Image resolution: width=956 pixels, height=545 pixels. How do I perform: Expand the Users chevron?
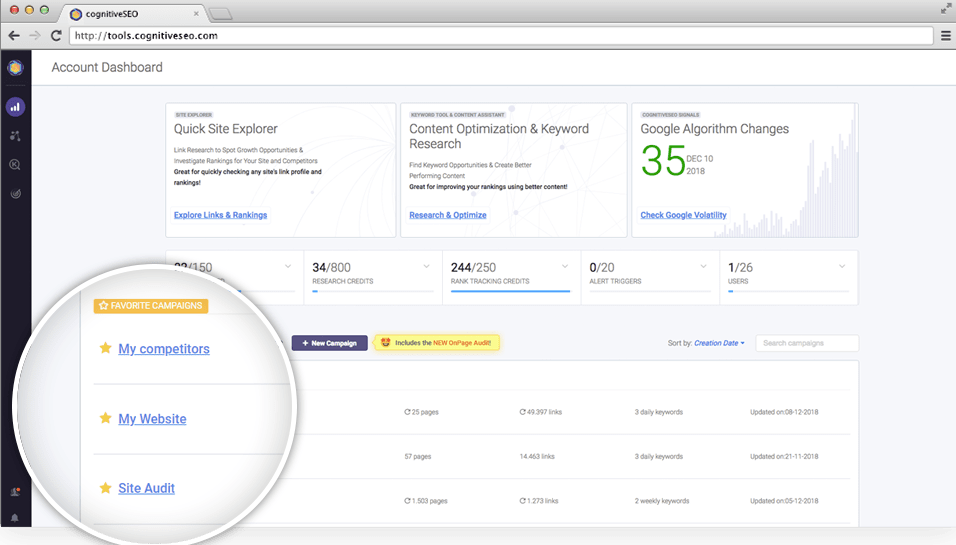pyautogui.click(x=841, y=266)
